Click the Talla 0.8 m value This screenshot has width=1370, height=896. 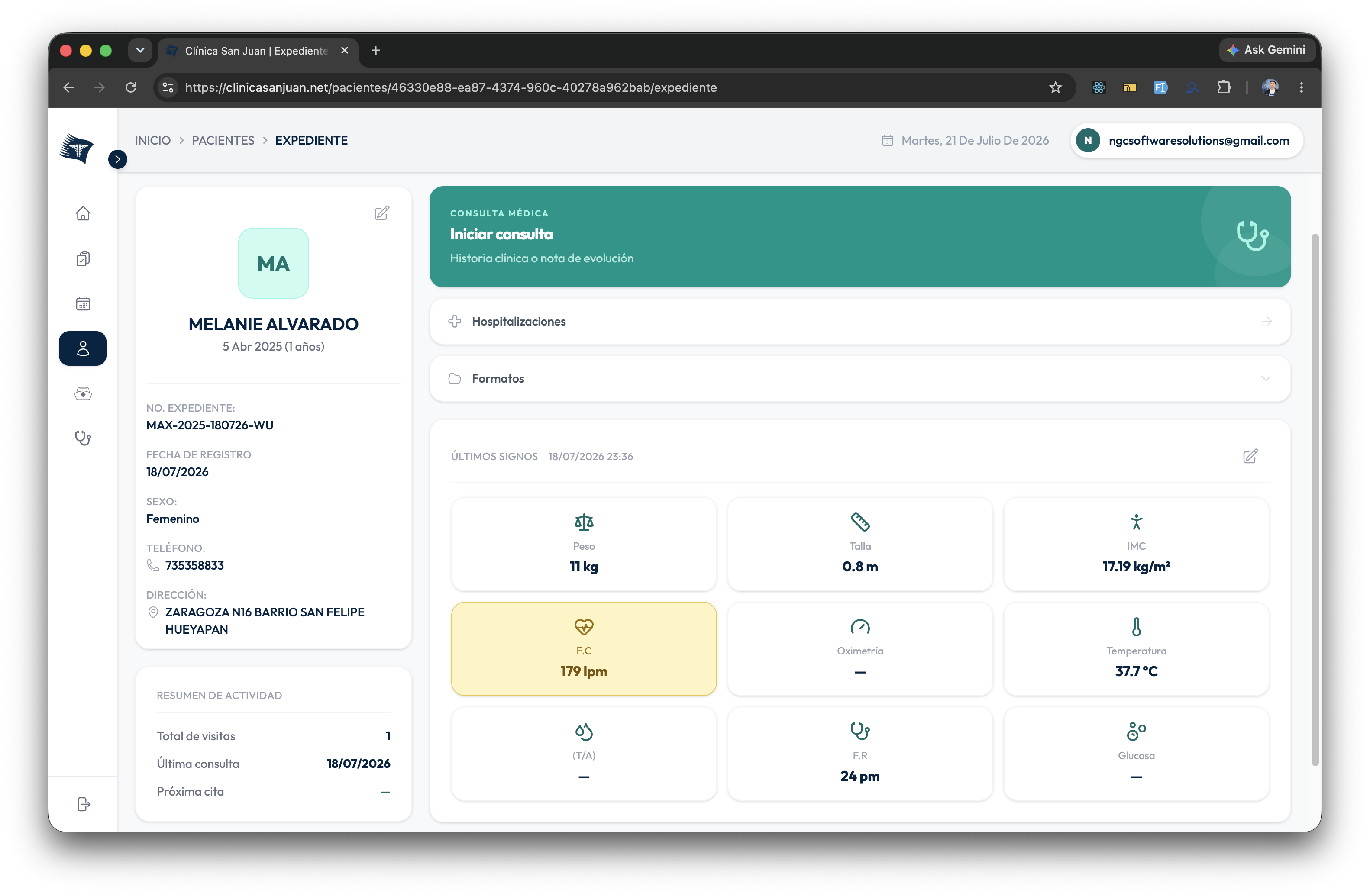(860, 567)
